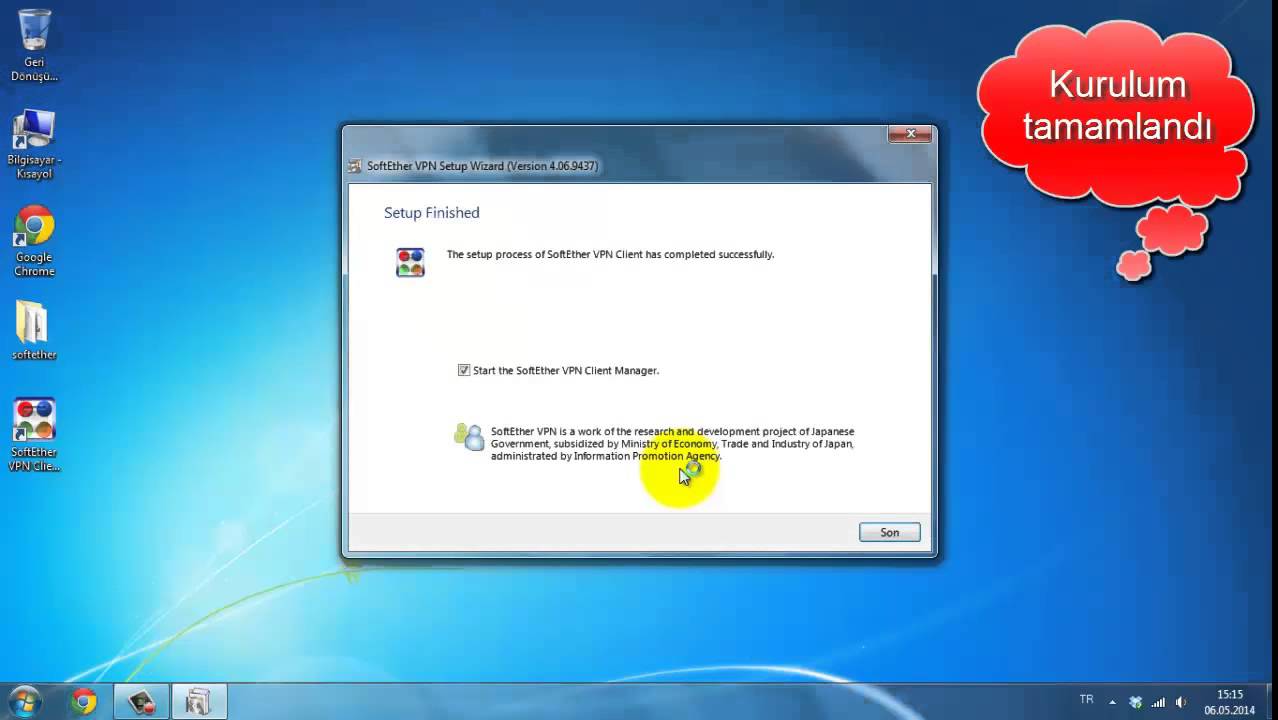The width and height of the screenshot is (1278, 720).
Task: Select the Google Chrome desktop shortcut
Action: click(34, 241)
